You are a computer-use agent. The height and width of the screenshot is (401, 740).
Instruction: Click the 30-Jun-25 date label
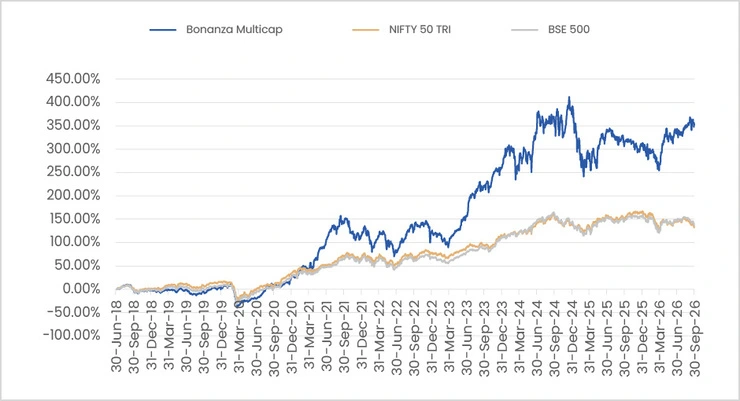click(x=607, y=336)
